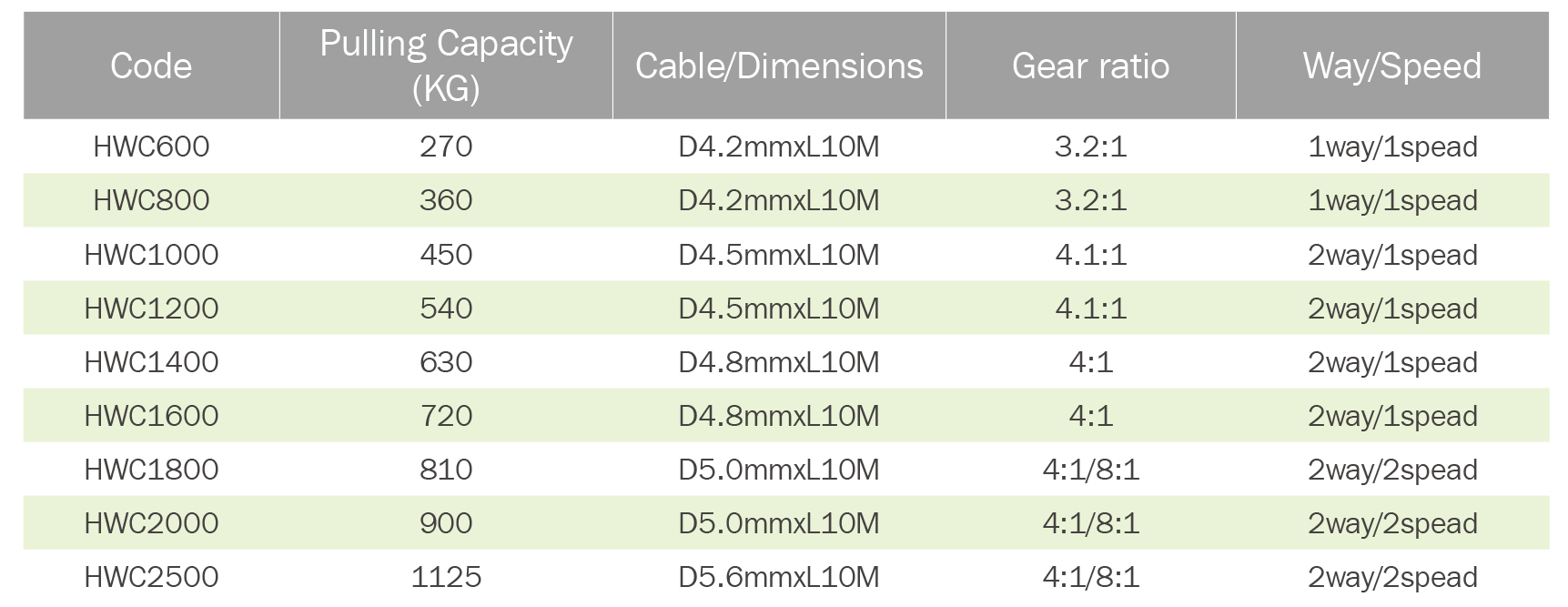Select the 2way/2spead cell for HWC2500
The image size is (1568, 607).
(x=1391, y=576)
